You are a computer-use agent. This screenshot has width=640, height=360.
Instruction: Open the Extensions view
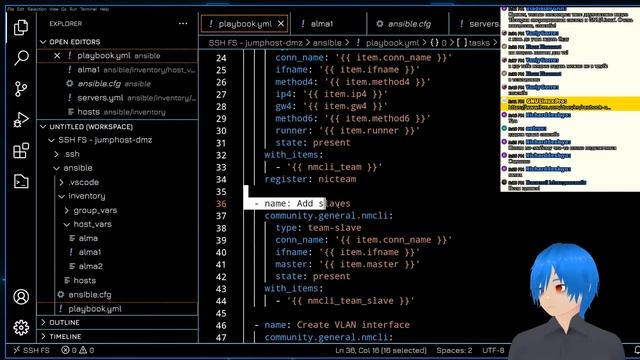coord(21,151)
